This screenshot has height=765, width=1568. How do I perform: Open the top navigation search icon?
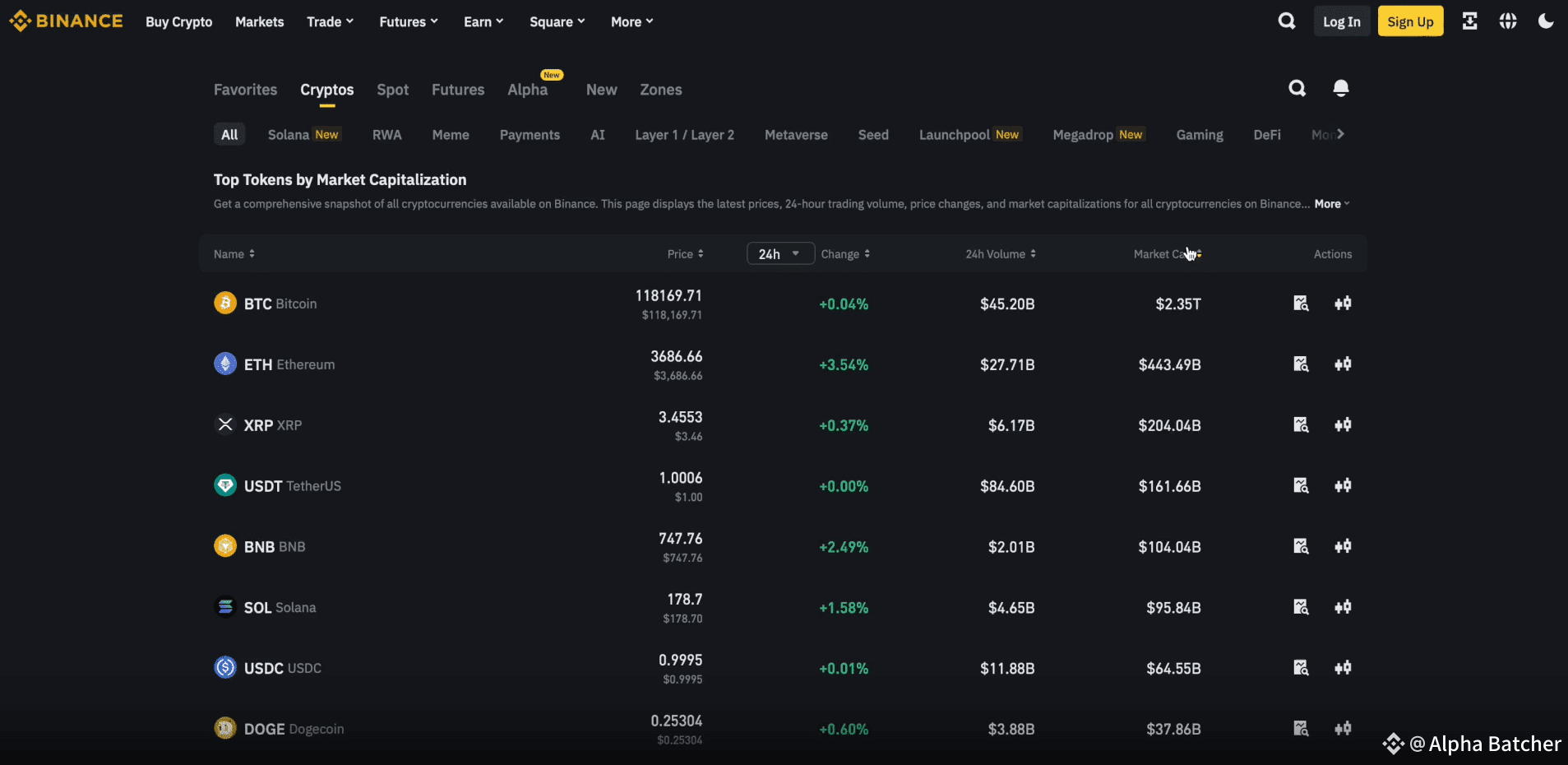coord(1287,21)
